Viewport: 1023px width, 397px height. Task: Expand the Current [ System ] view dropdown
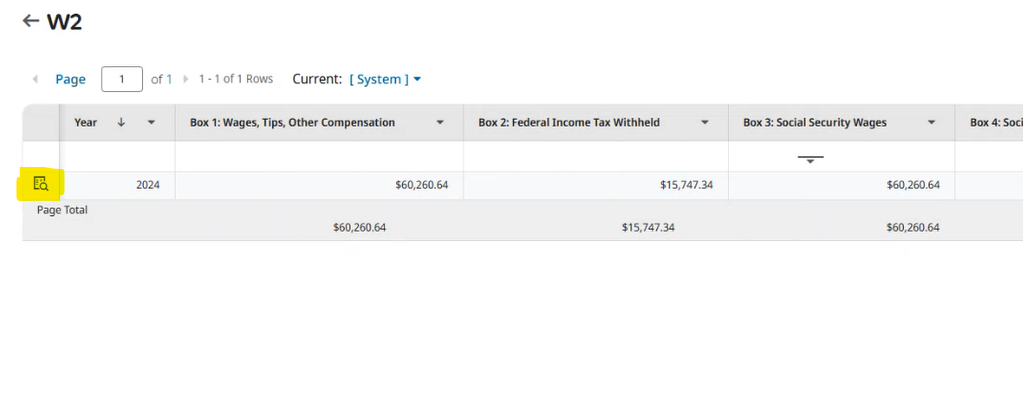pyautogui.click(x=386, y=79)
